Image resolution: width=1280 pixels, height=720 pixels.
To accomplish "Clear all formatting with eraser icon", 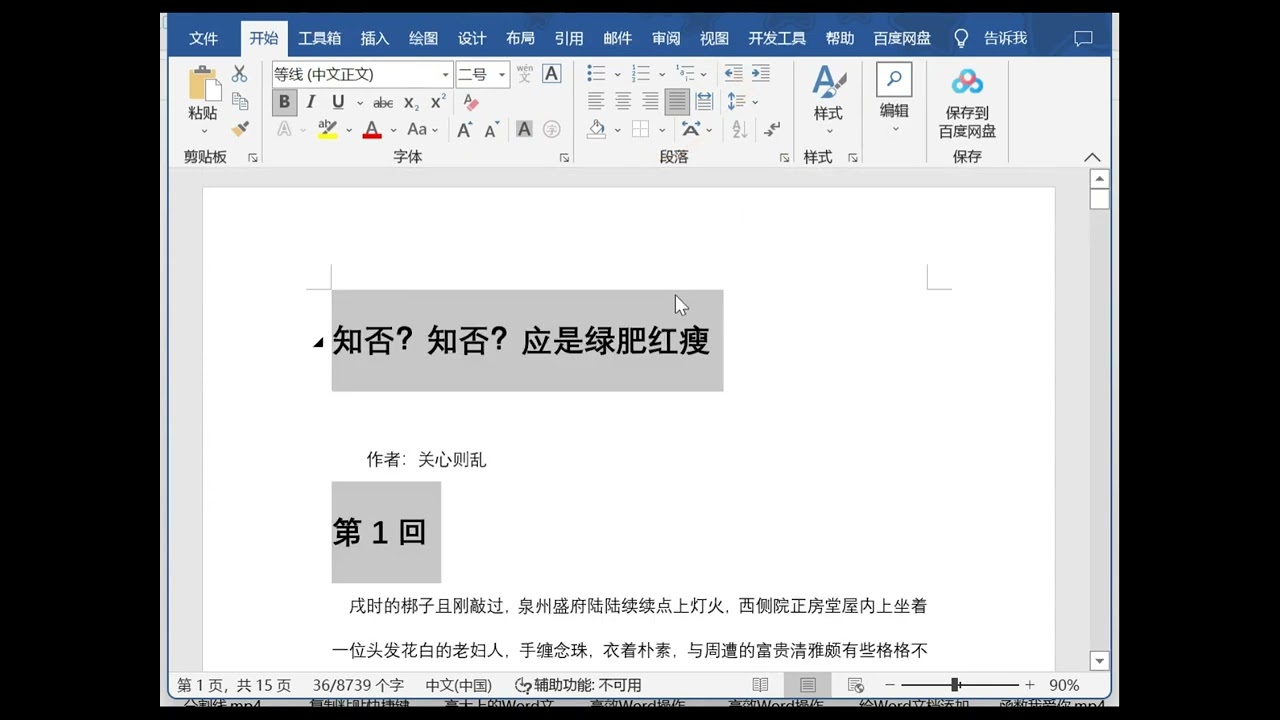I will point(471,102).
